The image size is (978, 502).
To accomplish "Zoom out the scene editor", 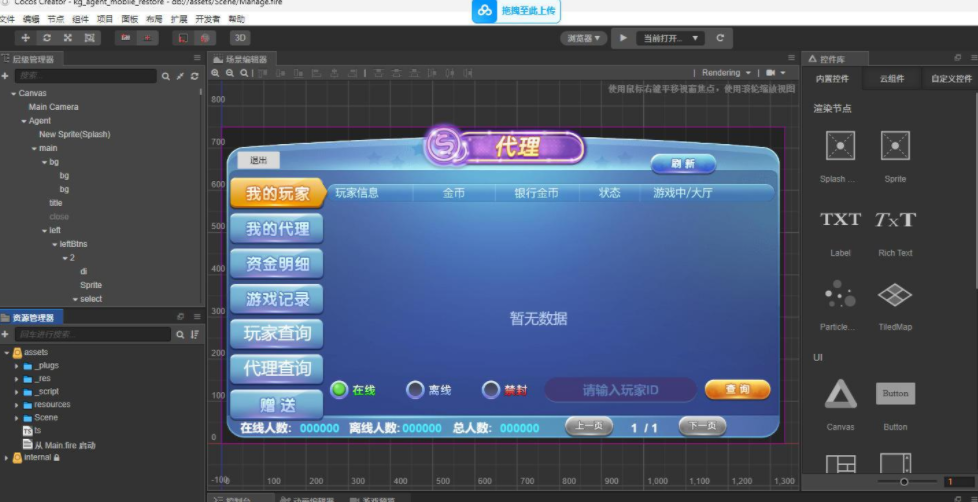I will (x=230, y=73).
